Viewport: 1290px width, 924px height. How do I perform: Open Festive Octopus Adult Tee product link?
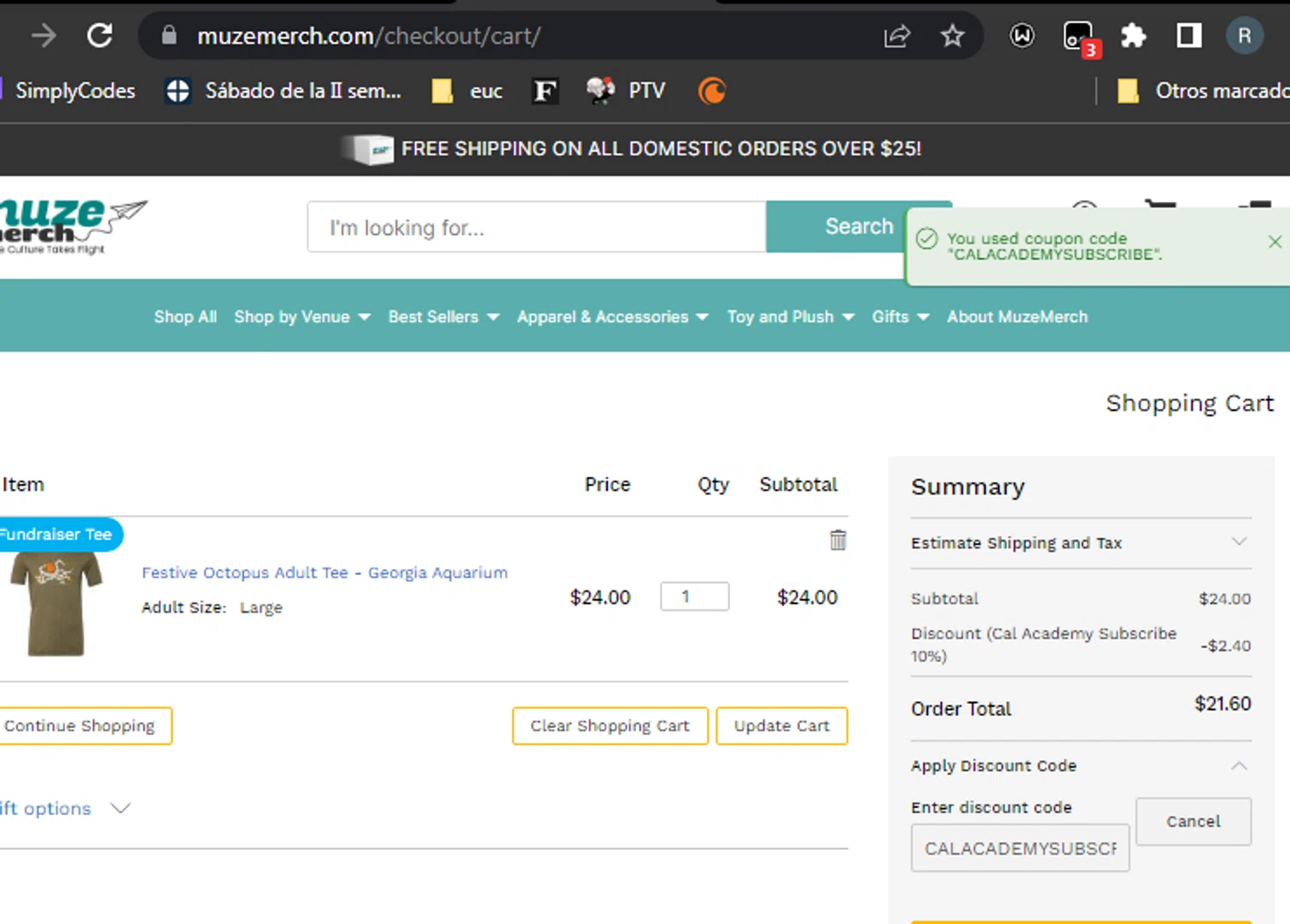tap(324, 572)
